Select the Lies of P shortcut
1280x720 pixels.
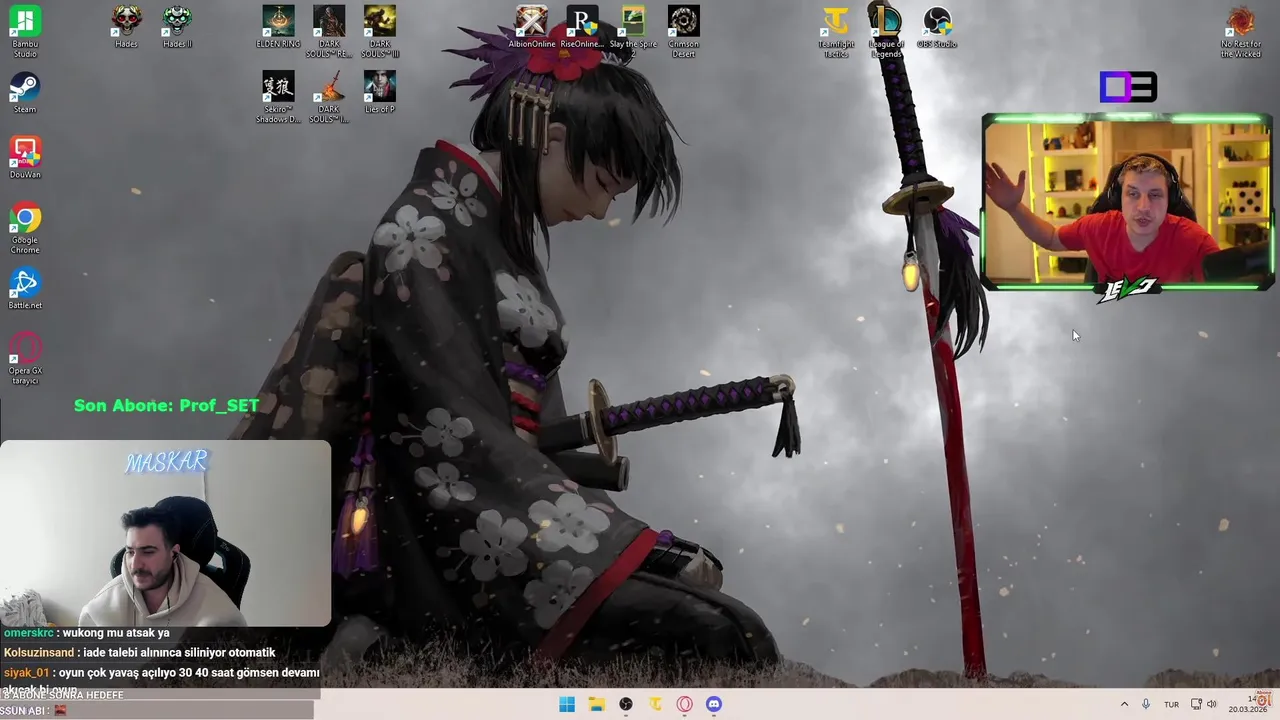click(x=380, y=92)
